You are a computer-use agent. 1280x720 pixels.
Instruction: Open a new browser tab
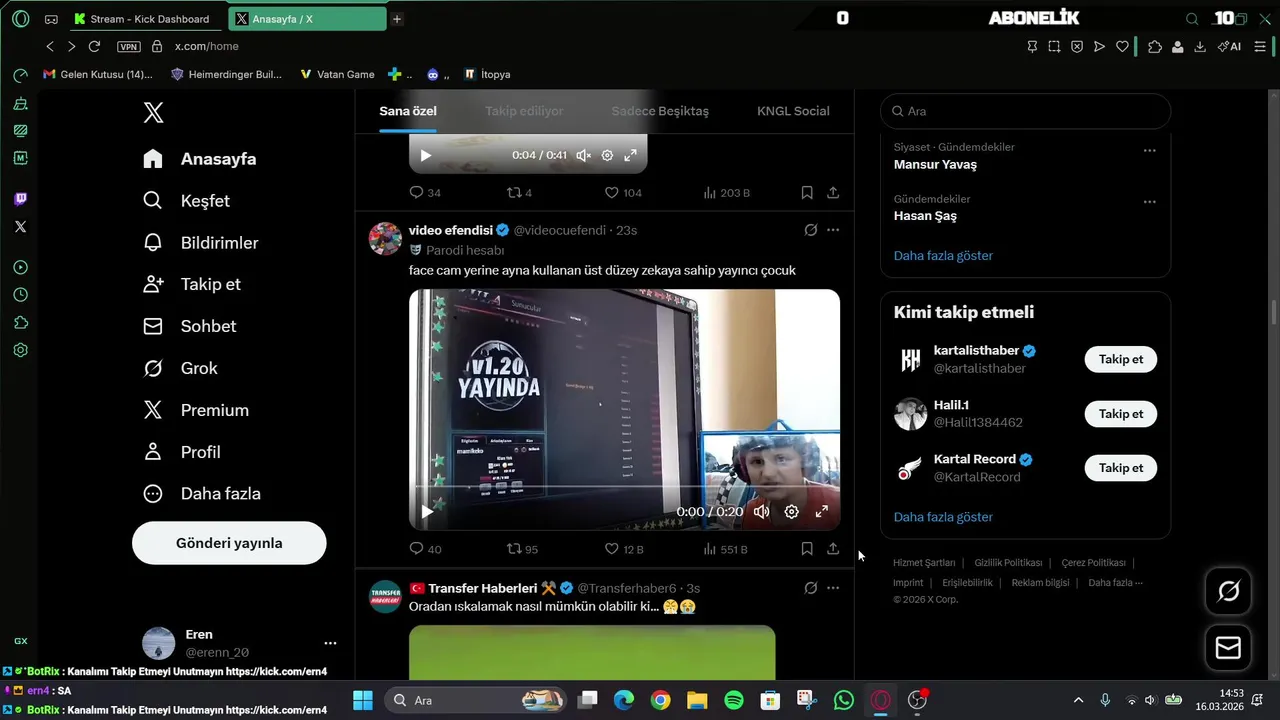[397, 19]
